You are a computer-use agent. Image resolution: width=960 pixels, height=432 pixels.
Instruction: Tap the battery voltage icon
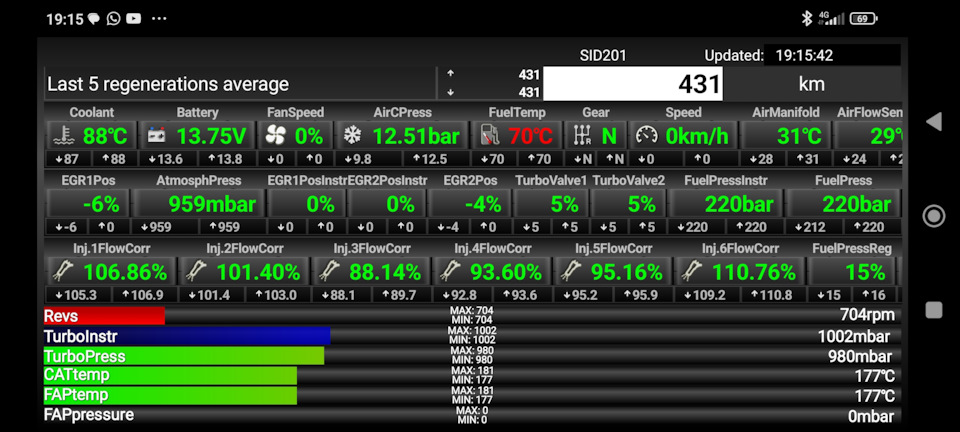[157, 136]
